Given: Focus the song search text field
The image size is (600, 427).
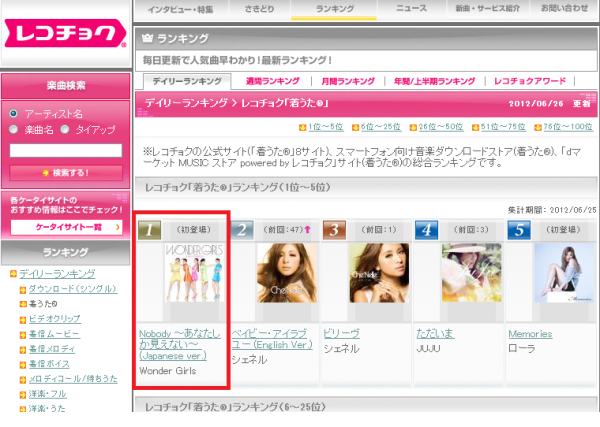Looking at the screenshot, I should pyautogui.click(x=66, y=150).
